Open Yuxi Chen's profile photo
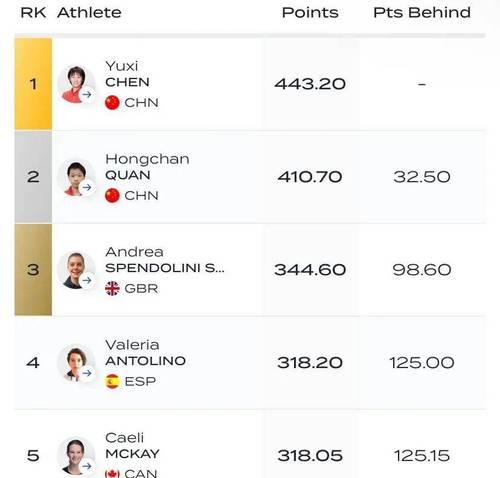This screenshot has height=478, width=500. 76,84
